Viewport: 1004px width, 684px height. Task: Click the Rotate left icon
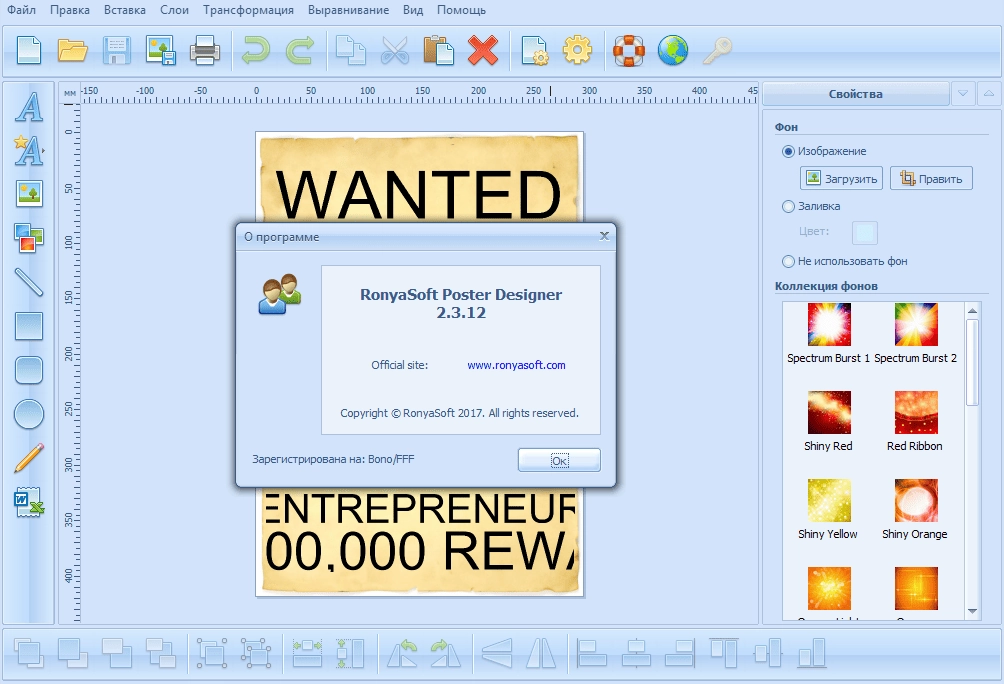click(x=403, y=653)
